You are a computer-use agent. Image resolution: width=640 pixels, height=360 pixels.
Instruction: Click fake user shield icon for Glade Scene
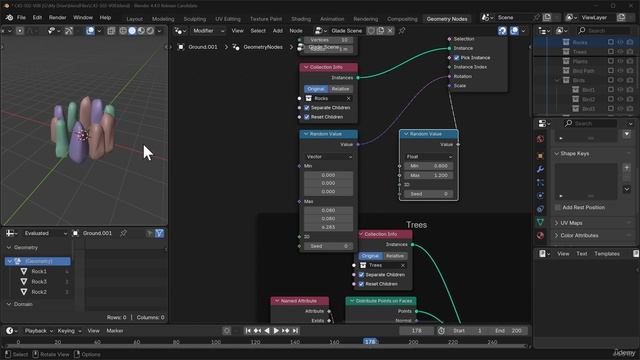point(371,31)
